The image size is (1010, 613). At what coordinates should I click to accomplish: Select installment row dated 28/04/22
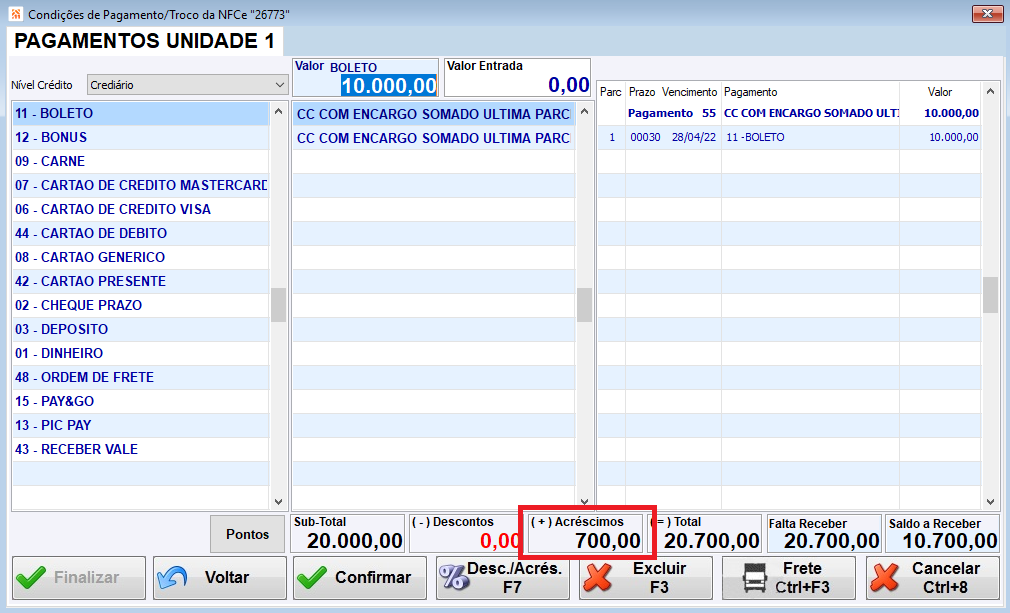(x=789, y=137)
